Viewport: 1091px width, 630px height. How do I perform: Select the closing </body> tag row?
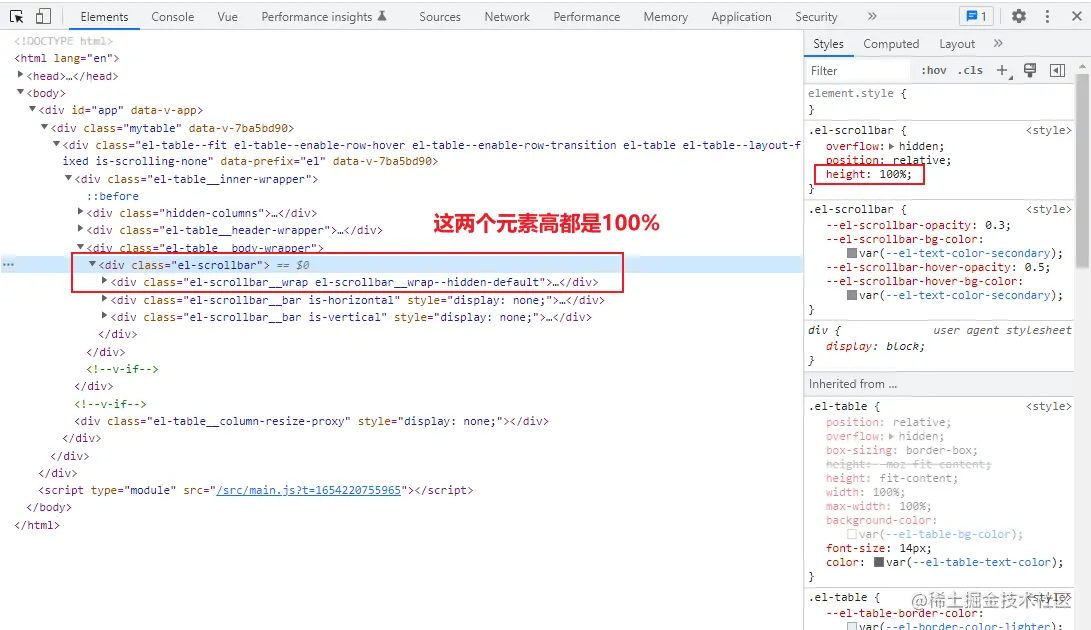click(49, 507)
